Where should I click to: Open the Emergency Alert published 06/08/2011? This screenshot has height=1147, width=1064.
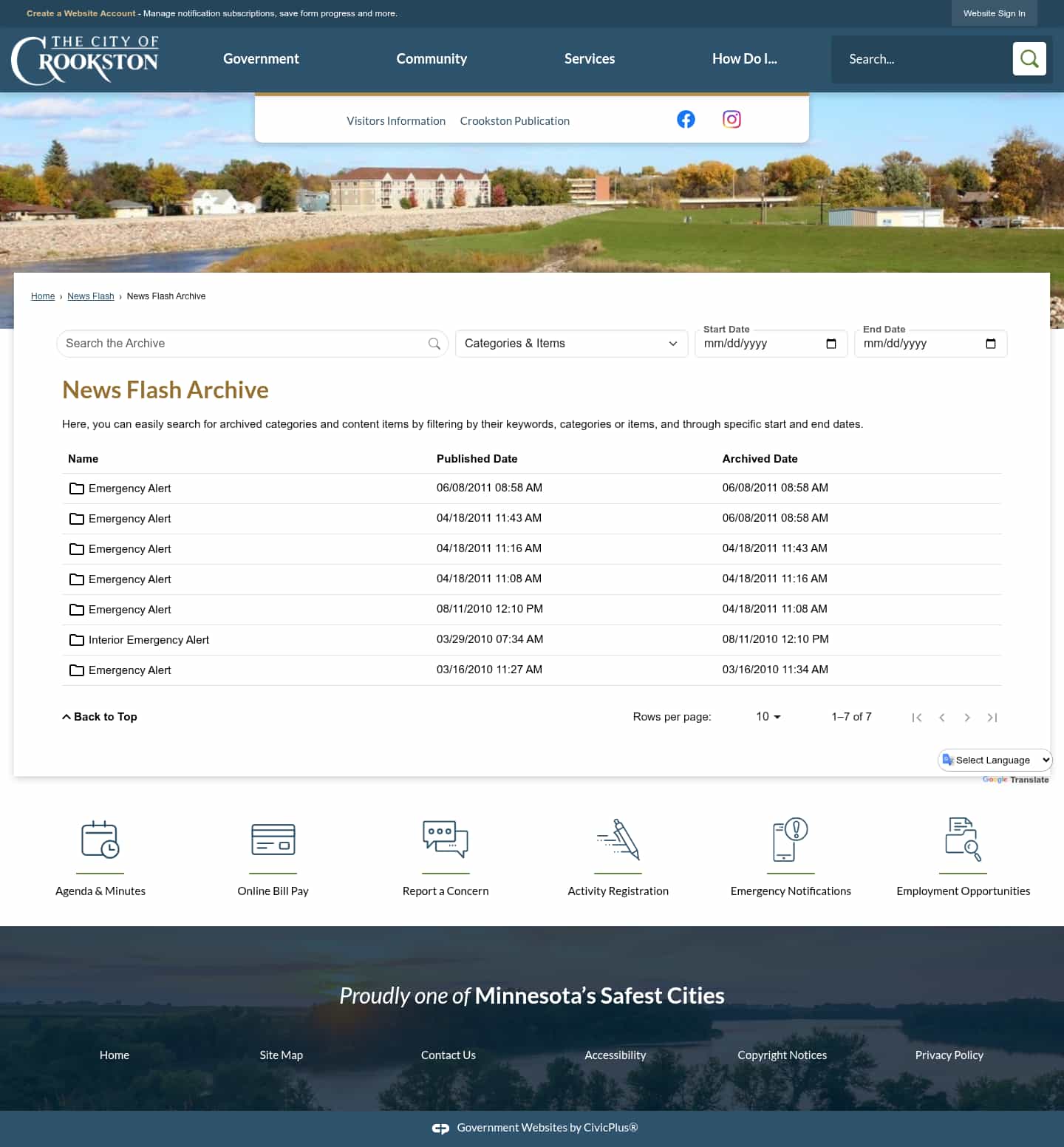(130, 489)
